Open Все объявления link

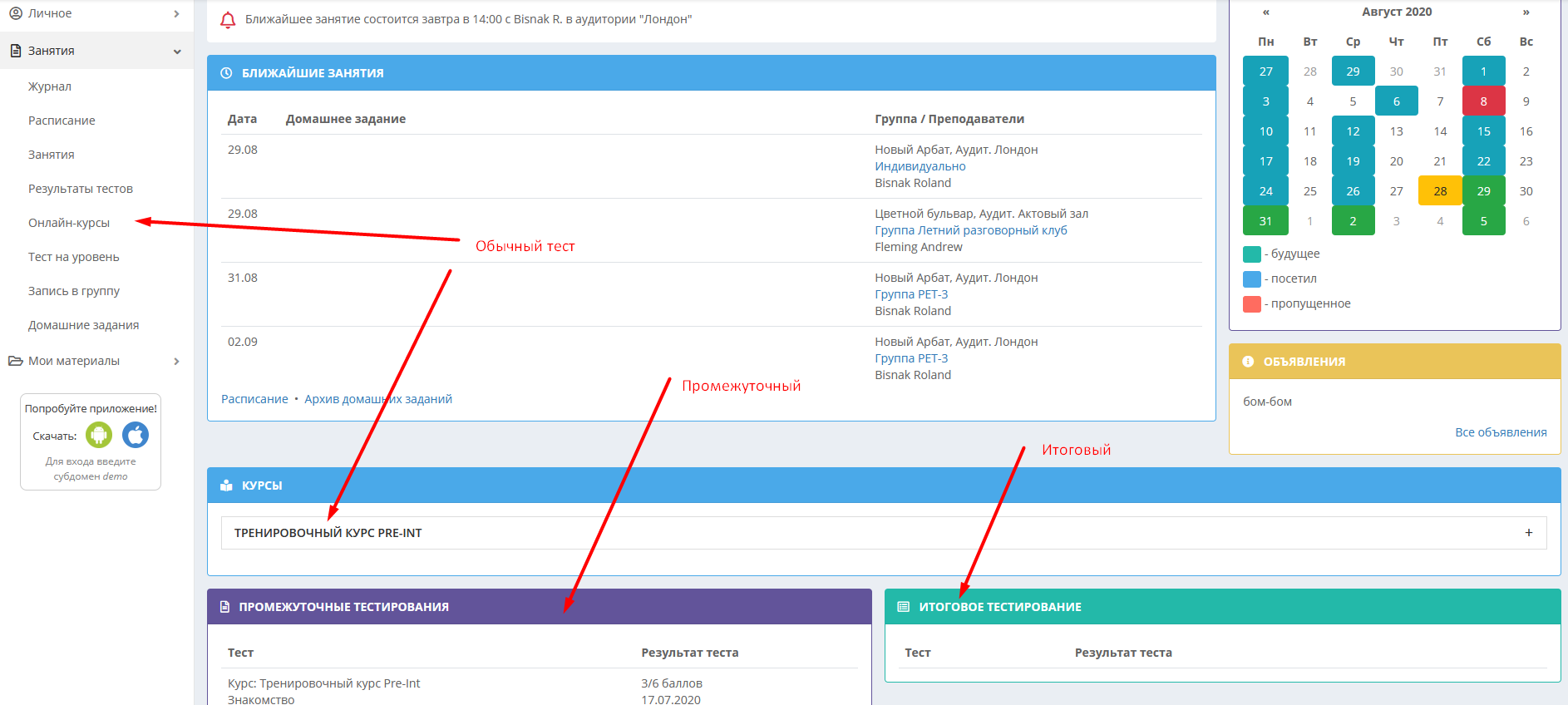[x=1501, y=432]
